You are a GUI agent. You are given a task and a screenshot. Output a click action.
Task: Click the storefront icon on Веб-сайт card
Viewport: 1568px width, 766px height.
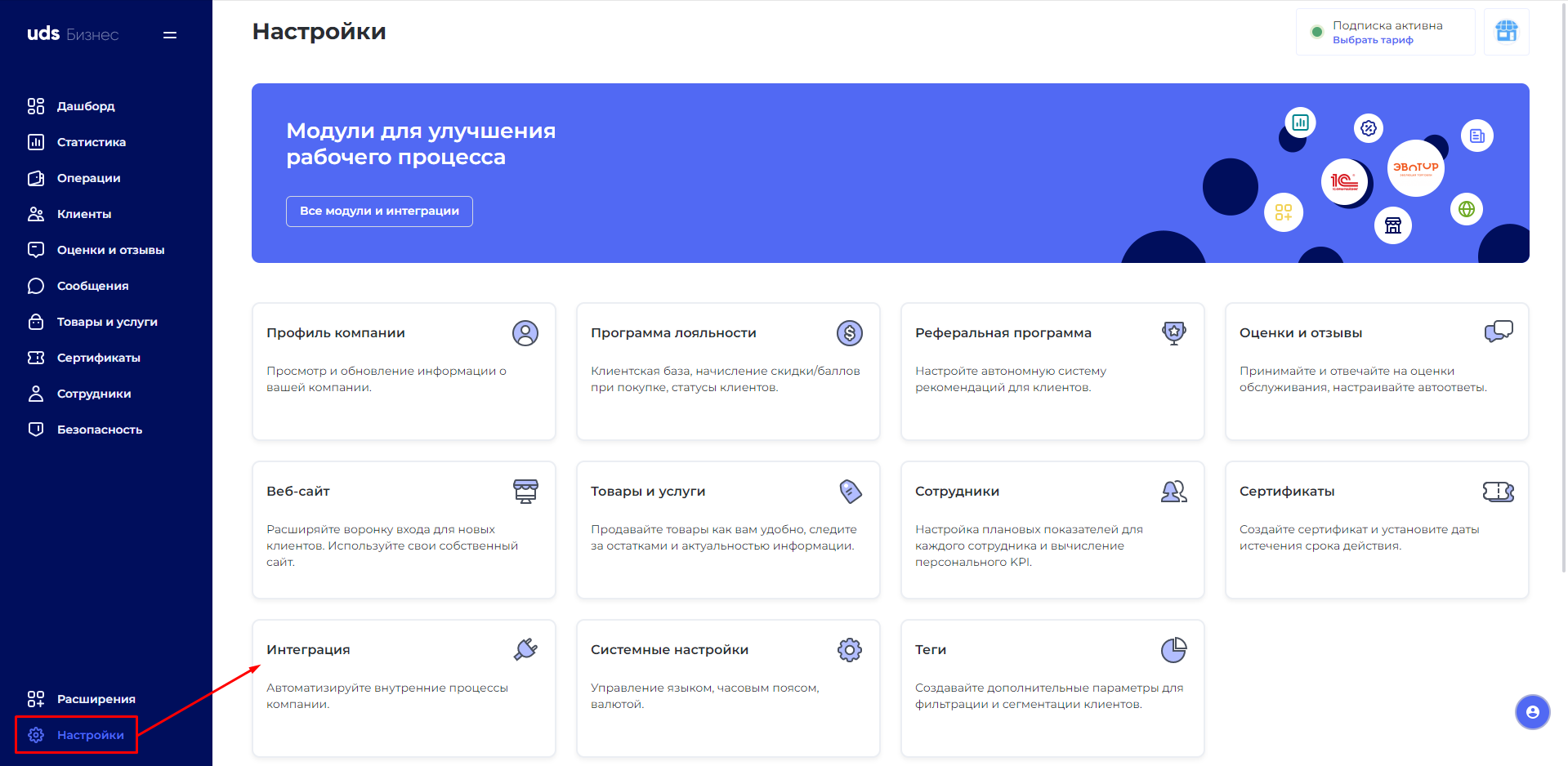[x=525, y=492]
